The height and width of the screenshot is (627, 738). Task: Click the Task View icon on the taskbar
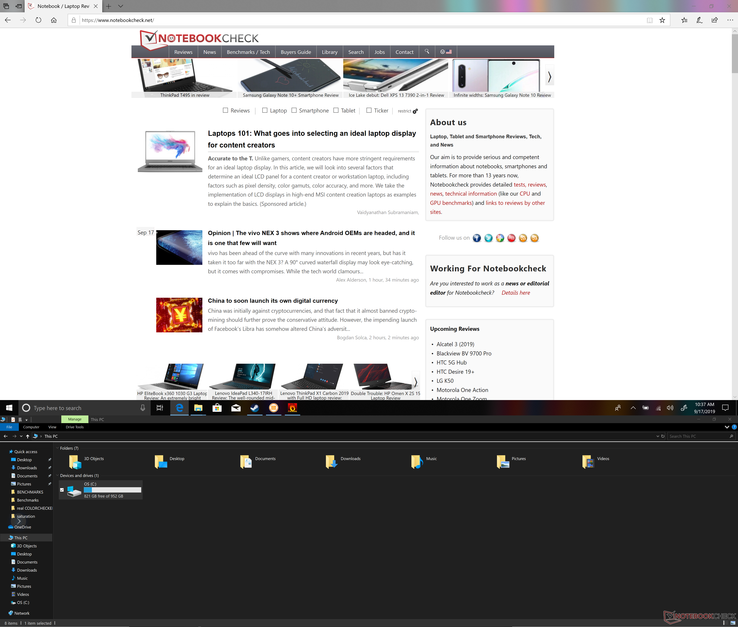coord(160,408)
